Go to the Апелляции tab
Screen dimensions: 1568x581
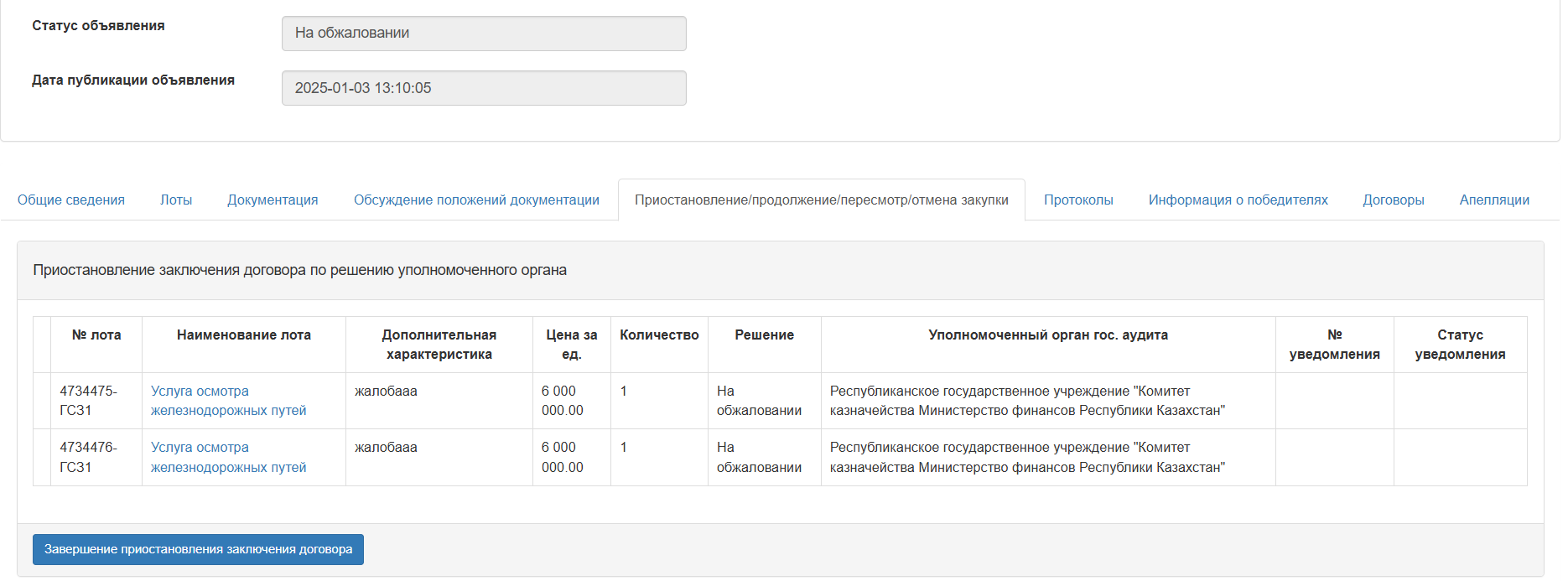coord(1494,200)
